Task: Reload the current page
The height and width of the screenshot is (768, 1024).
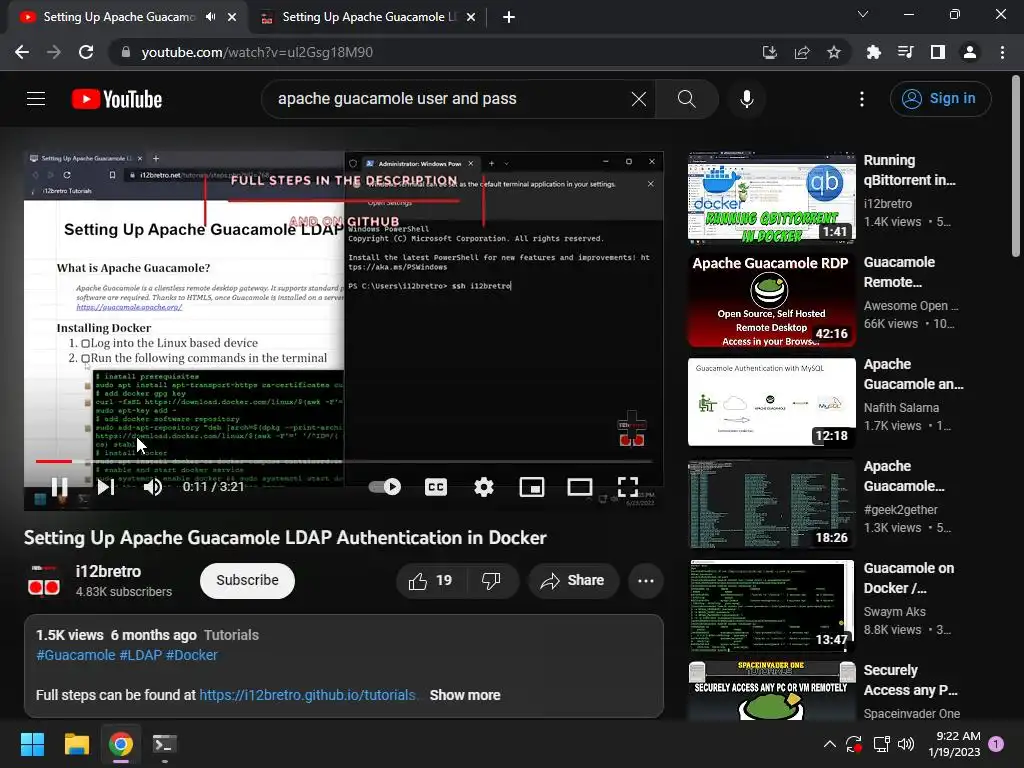Action: (86, 52)
